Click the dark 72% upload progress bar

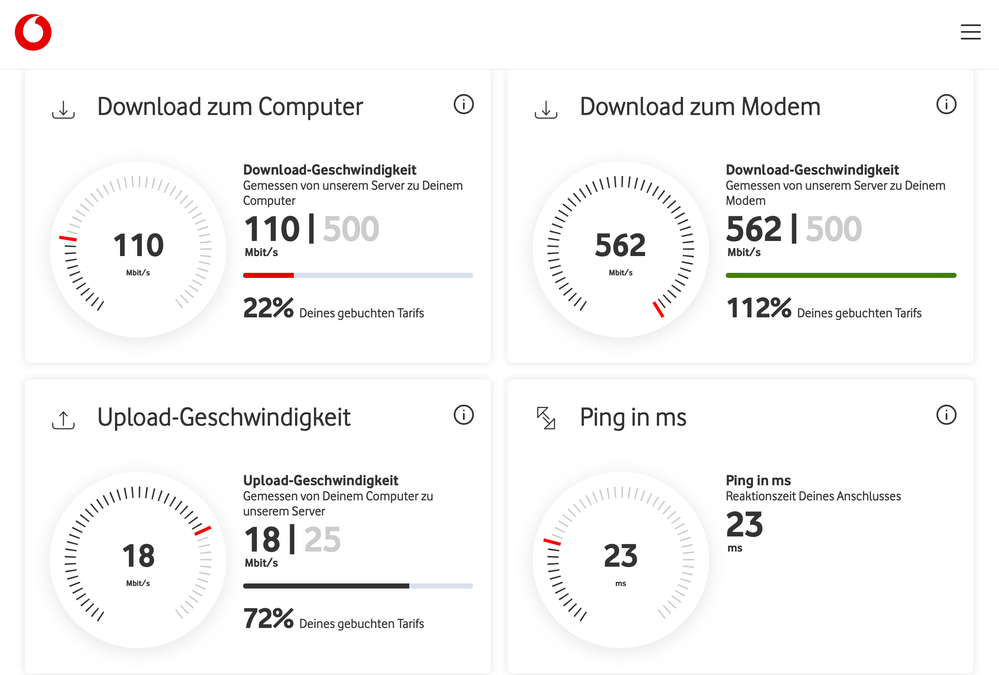pos(326,586)
